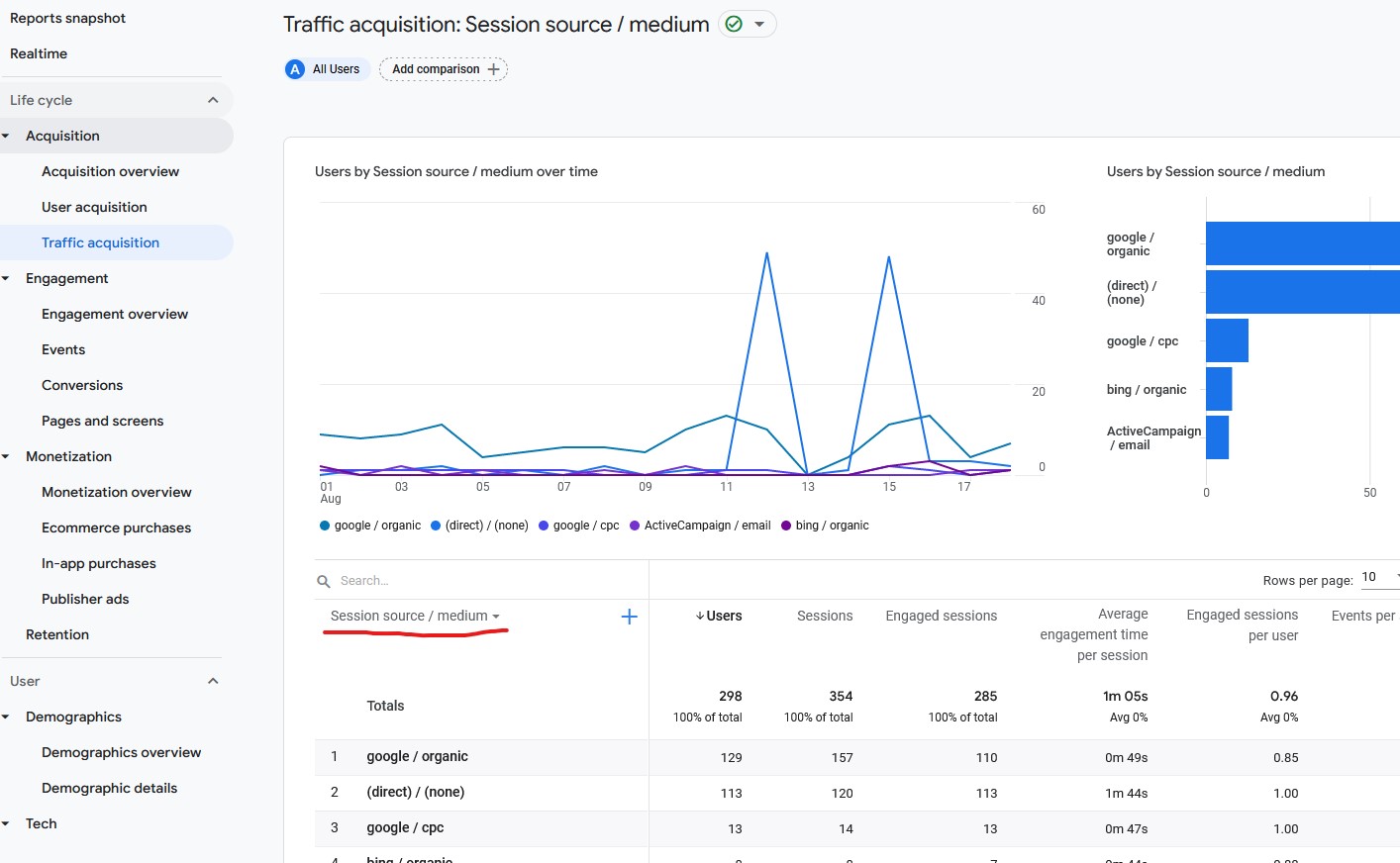Click the plus icon in Add comparison

click(x=494, y=69)
